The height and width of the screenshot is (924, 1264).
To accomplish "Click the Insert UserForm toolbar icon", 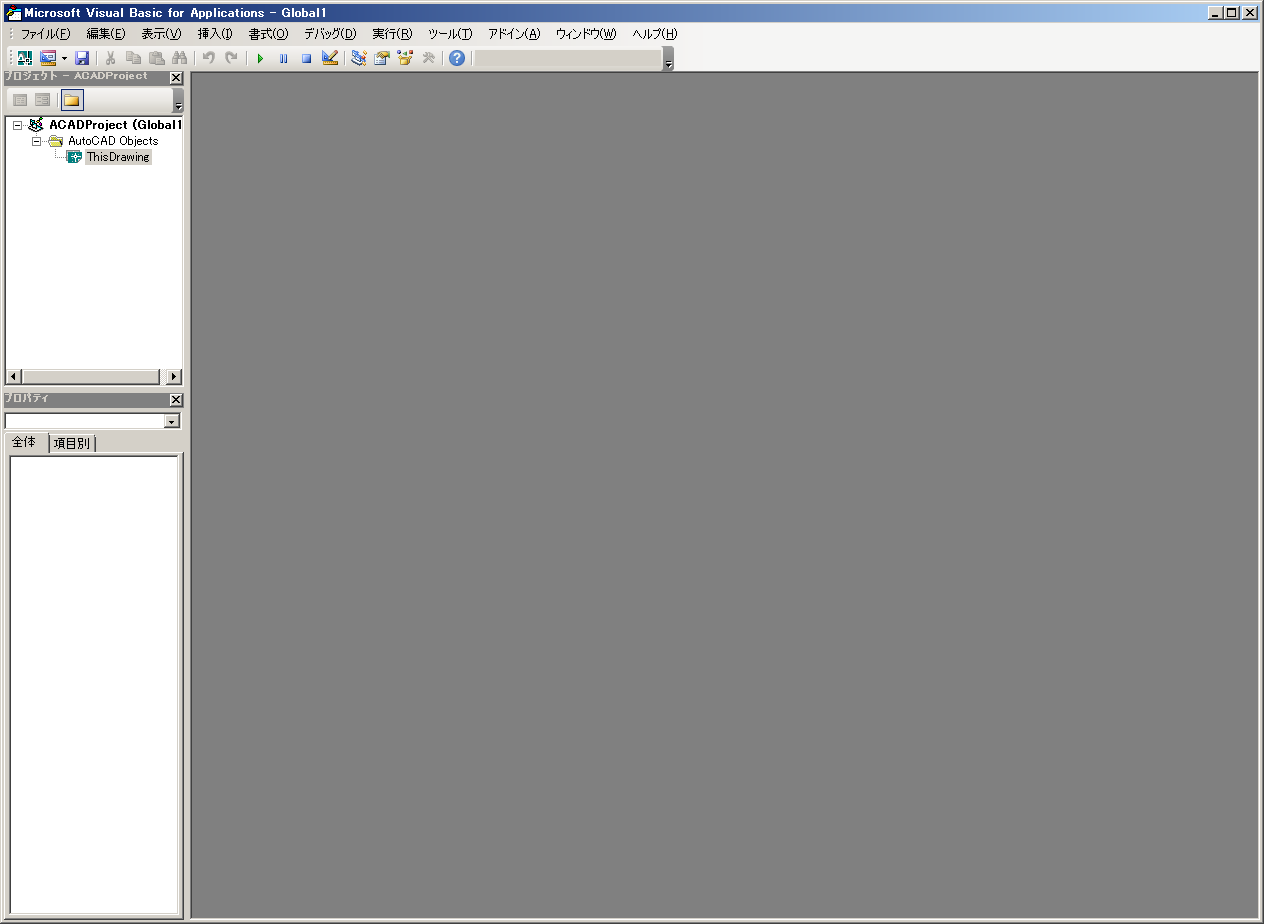I will [48, 58].
